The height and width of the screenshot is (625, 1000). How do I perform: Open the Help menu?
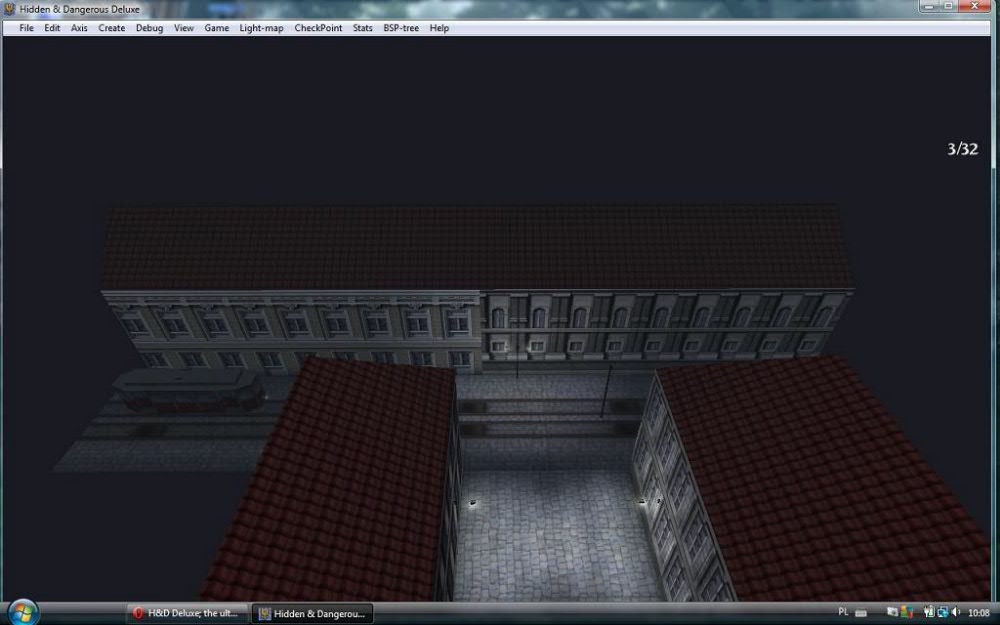[439, 28]
